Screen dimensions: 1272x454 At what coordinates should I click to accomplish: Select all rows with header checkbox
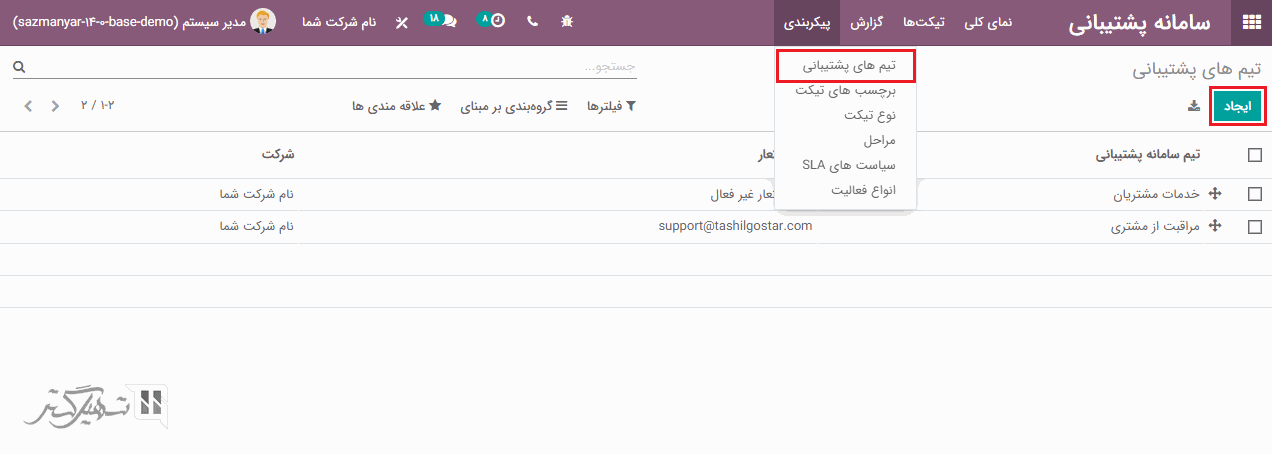click(1254, 155)
